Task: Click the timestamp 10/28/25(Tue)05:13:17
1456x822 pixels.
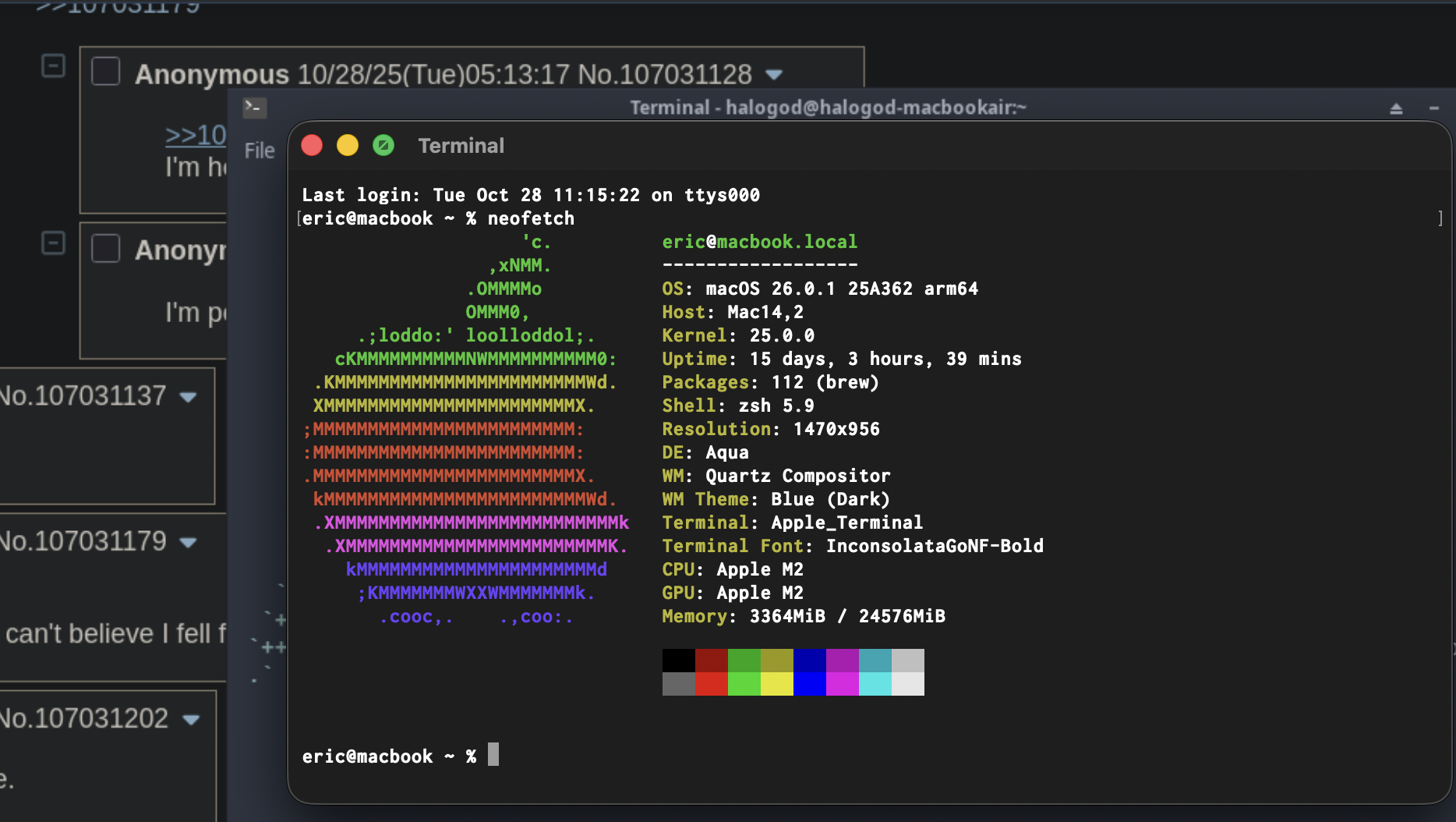Action: [x=433, y=74]
